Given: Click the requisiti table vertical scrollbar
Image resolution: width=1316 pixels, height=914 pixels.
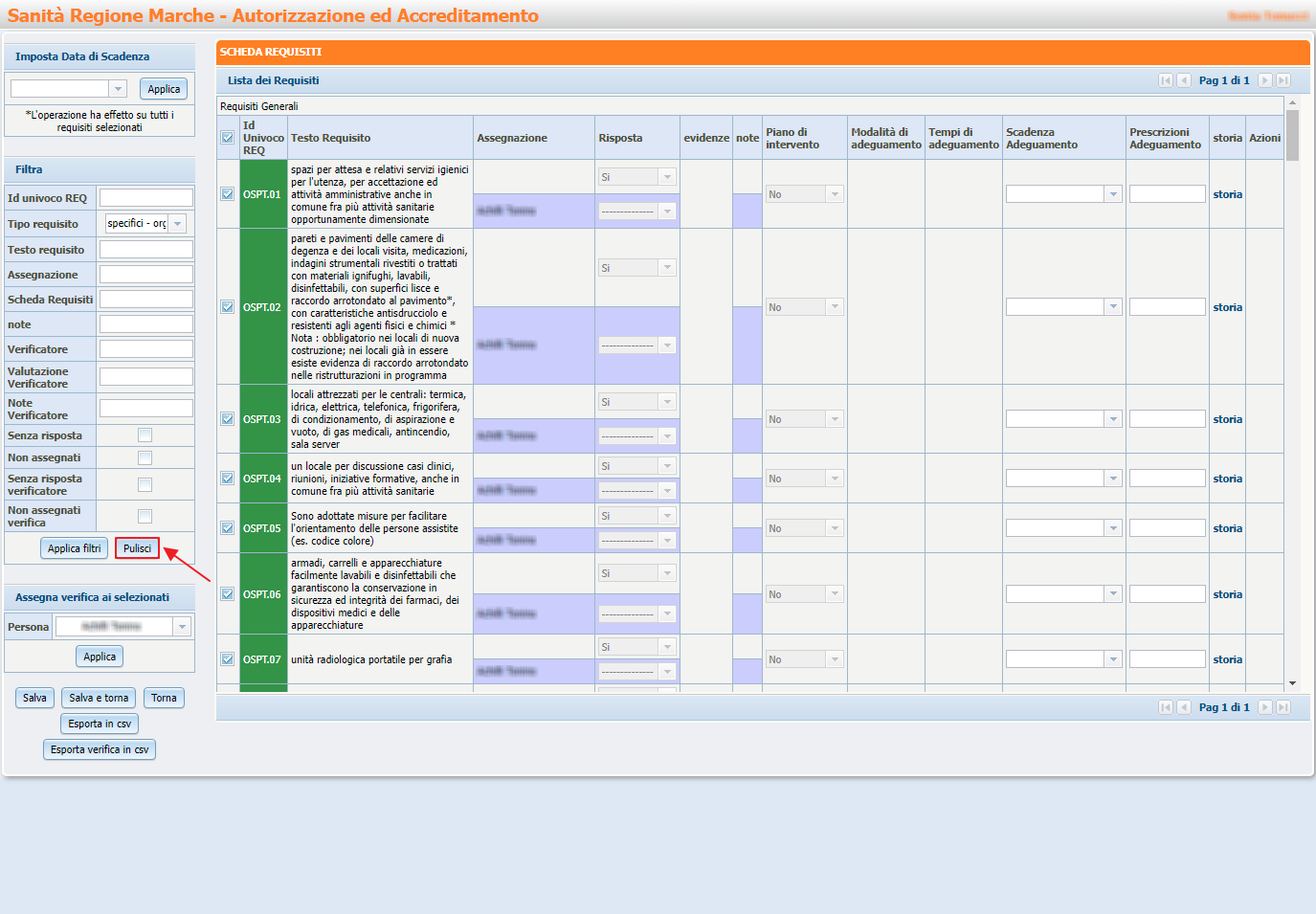Looking at the screenshot, I should point(1292,383).
